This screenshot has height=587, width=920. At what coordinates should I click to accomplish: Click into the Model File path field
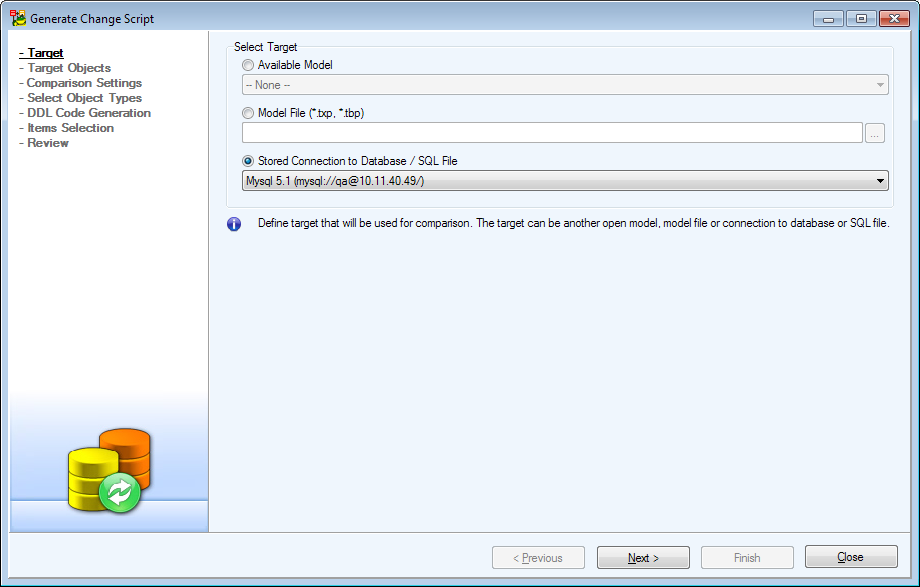pyautogui.click(x=551, y=133)
